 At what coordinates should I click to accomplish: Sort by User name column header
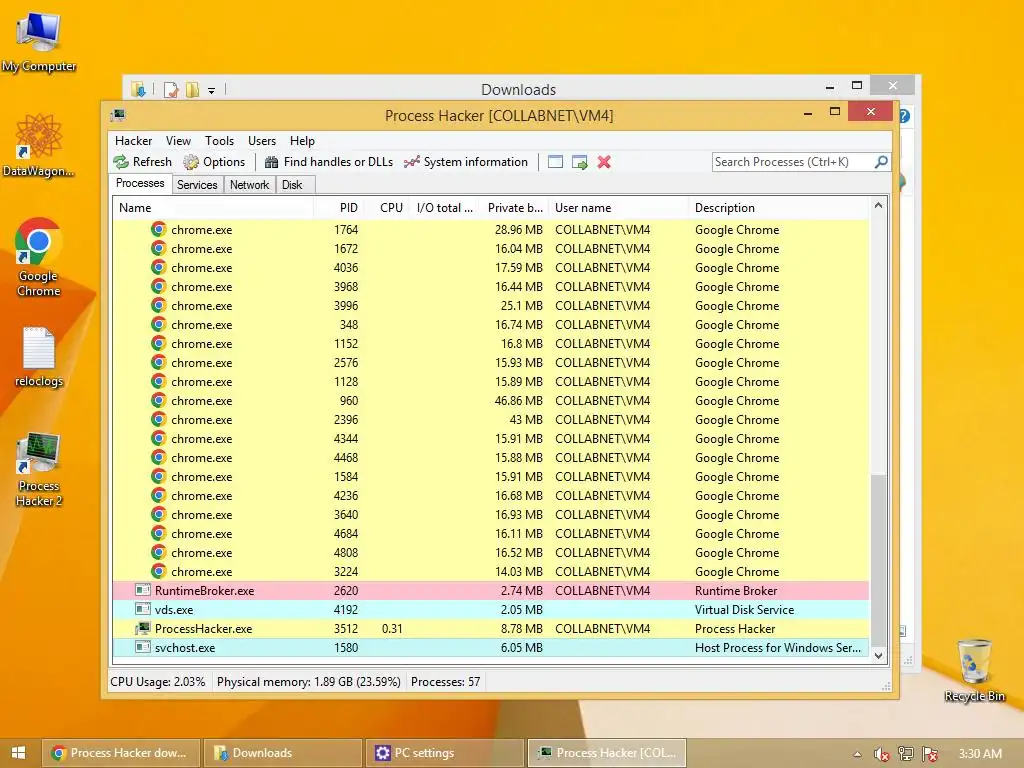coord(618,208)
